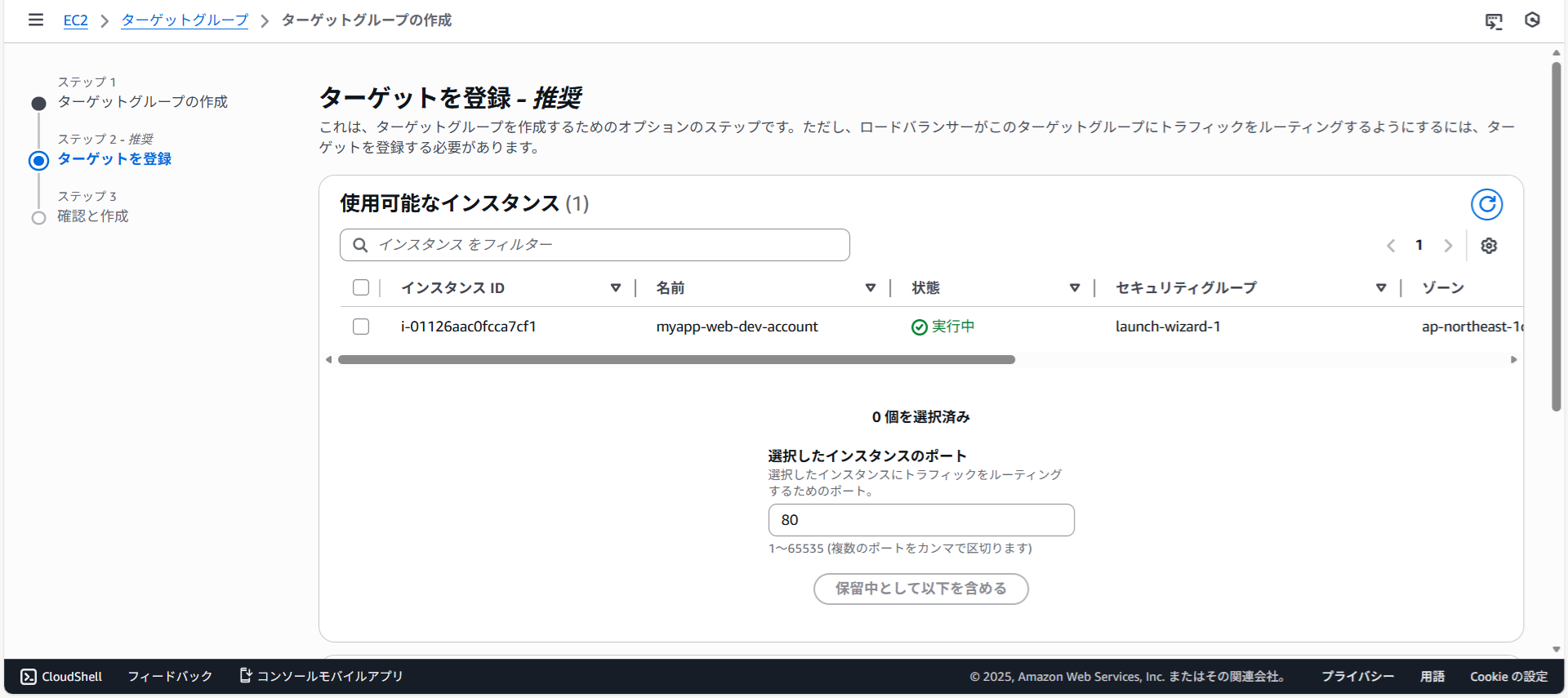Viewport: 1568px width, 698px height.
Task: Go to next page of instances
Action: pyautogui.click(x=1448, y=246)
